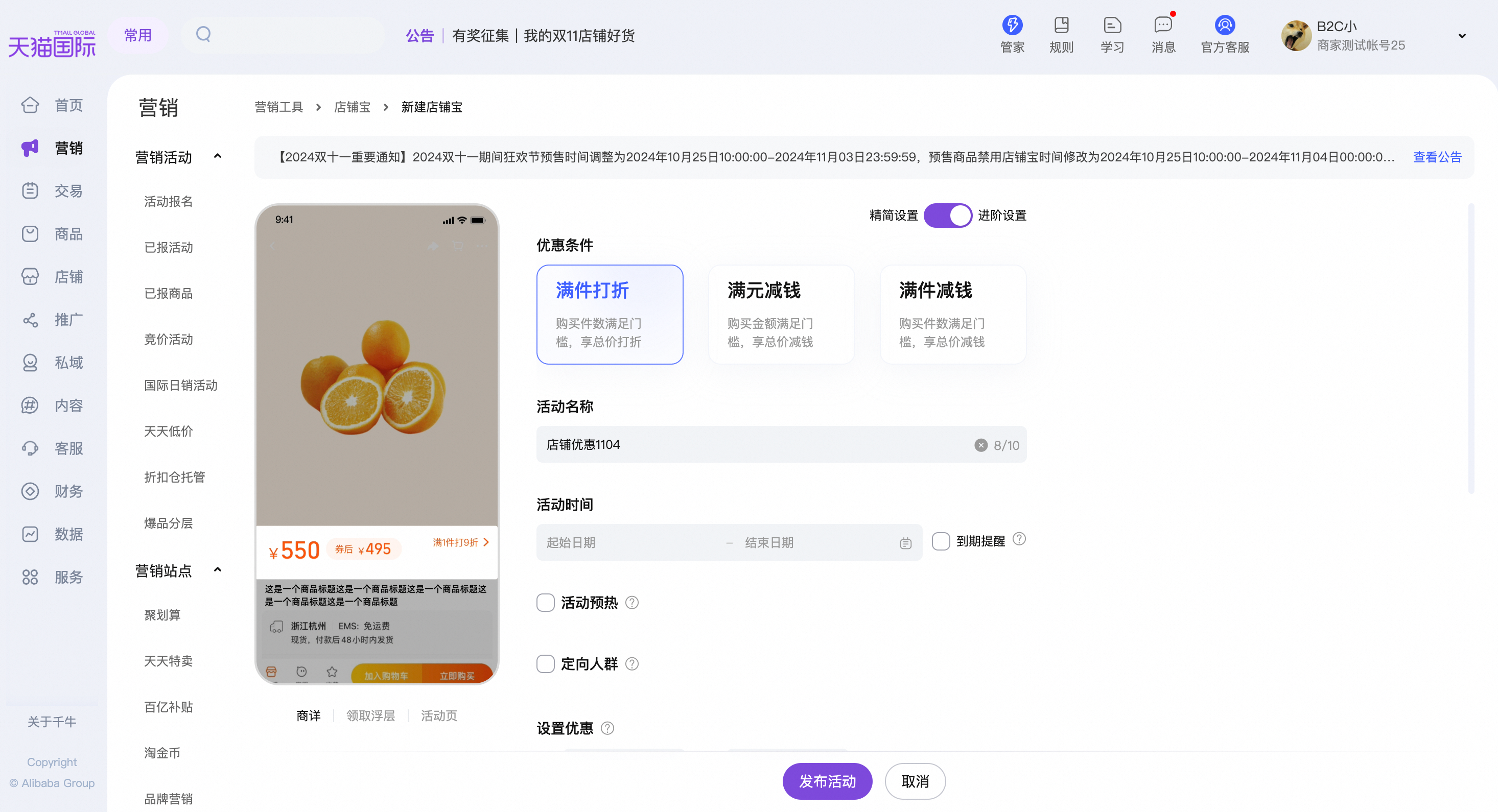Open 折扣仓托管 menu item
Image resolution: width=1498 pixels, height=812 pixels.
click(x=174, y=477)
